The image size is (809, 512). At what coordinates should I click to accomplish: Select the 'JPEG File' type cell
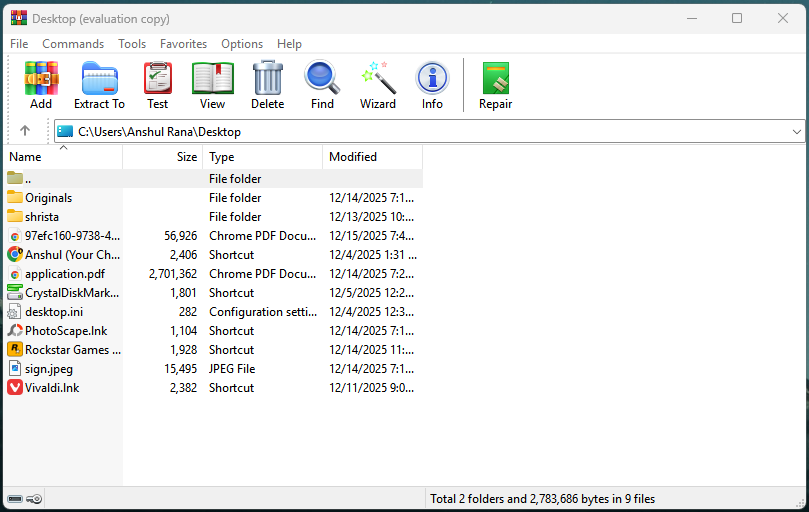point(232,369)
